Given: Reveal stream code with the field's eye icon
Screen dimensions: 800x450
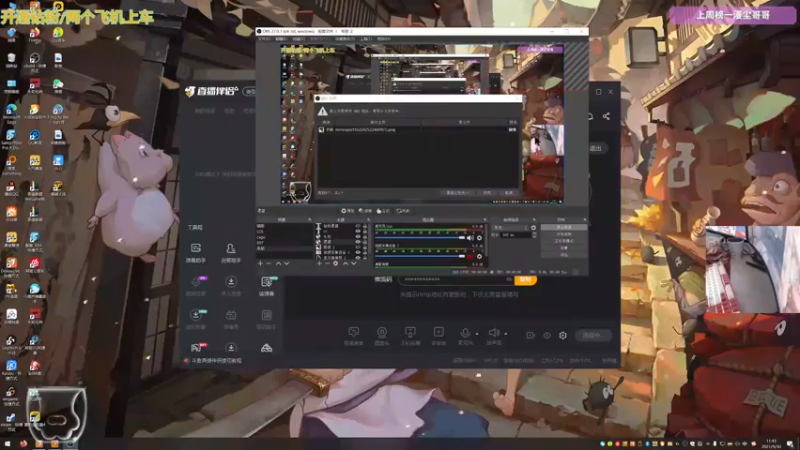Looking at the screenshot, I should (509, 279).
